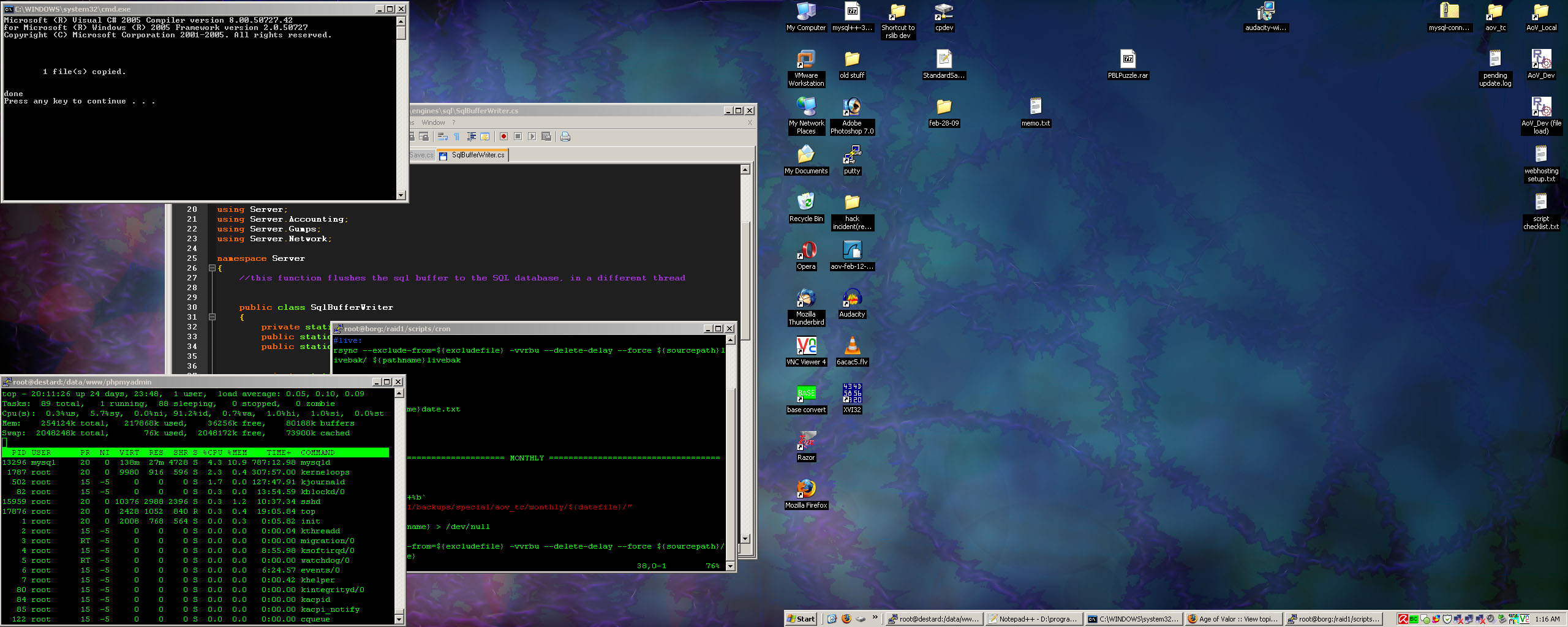Select the VNC Viewer 4 desktop icon
Image resolution: width=1568 pixels, height=627 pixels.
click(806, 351)
